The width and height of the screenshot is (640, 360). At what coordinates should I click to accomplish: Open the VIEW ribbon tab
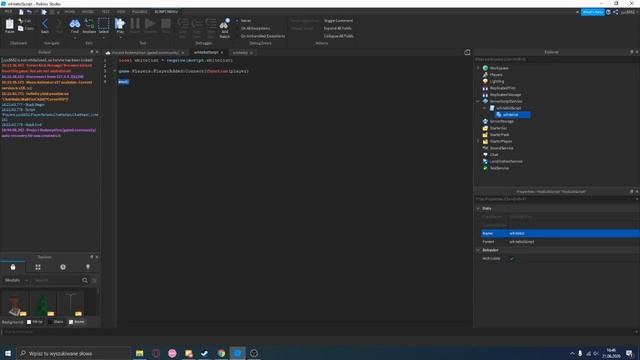coord(121,12)
